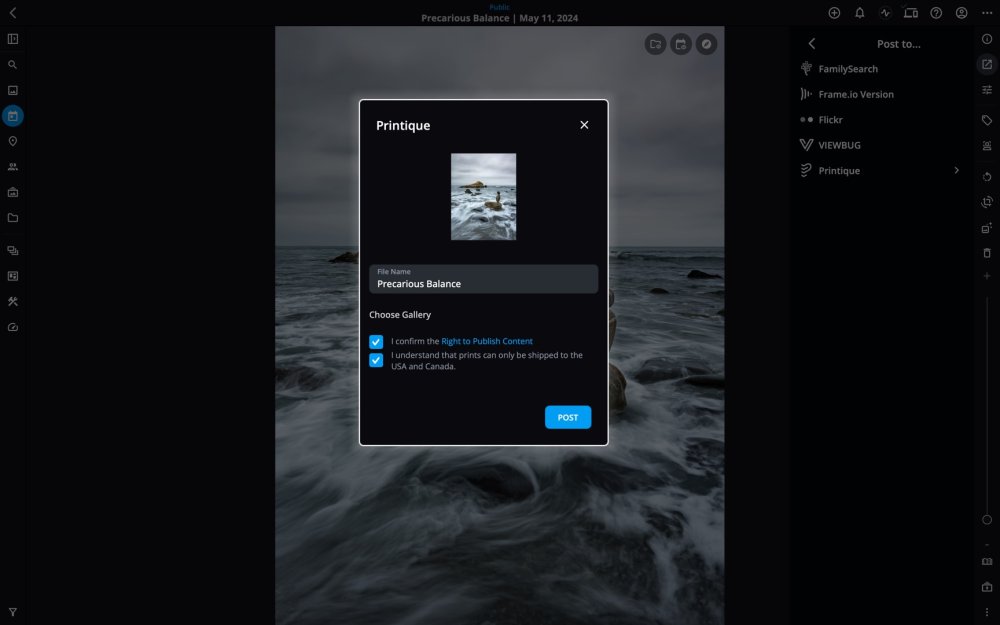
Task: Uncheck the Right to Publish Content checkbox
Action: [376, 342]
